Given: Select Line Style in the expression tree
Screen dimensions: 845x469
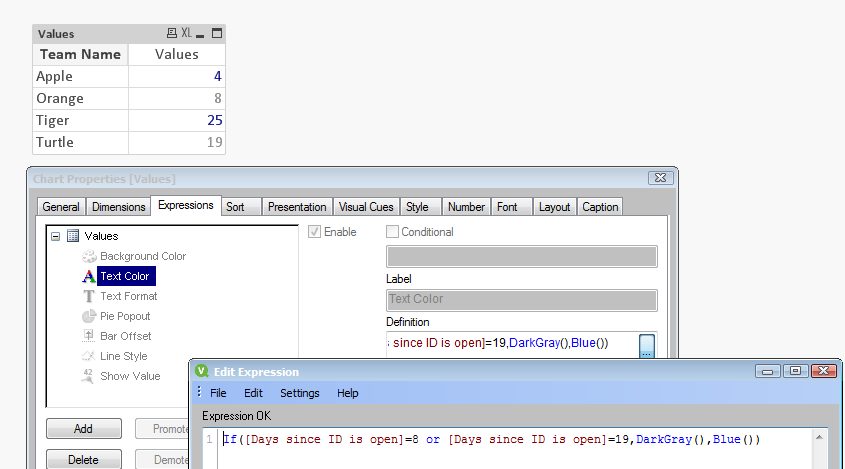Looking at the screenshot, I should pyautogui.click(x=123, y=356).
